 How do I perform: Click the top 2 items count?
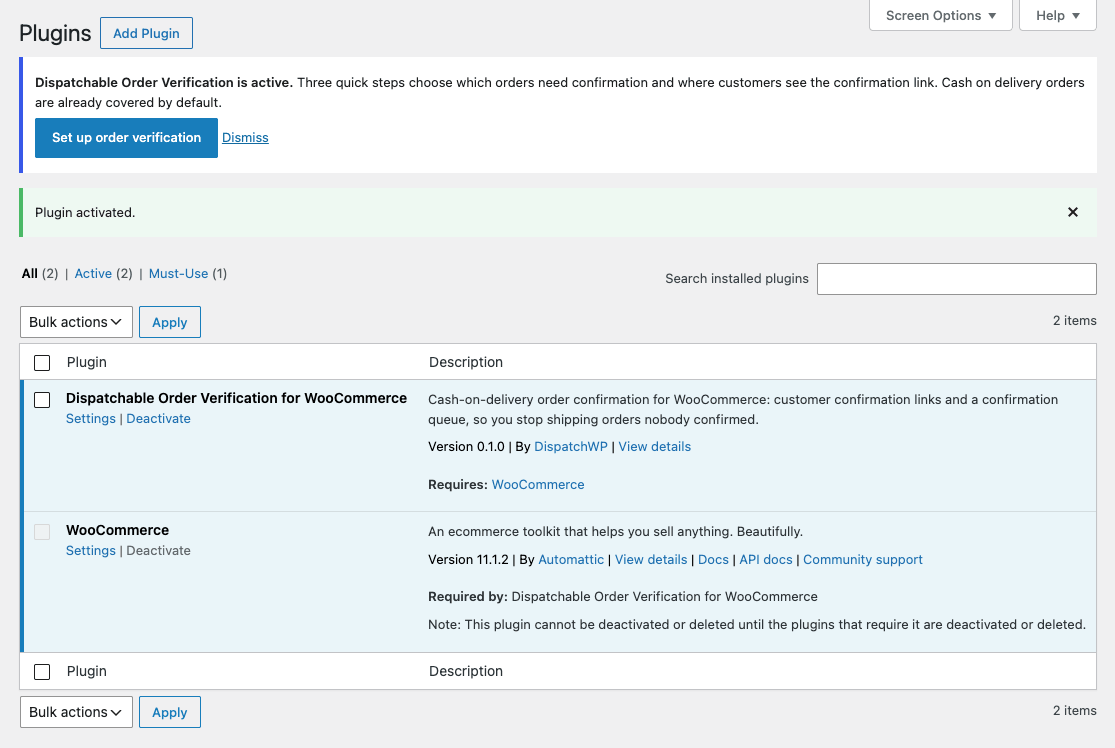tap(1074, 321)
